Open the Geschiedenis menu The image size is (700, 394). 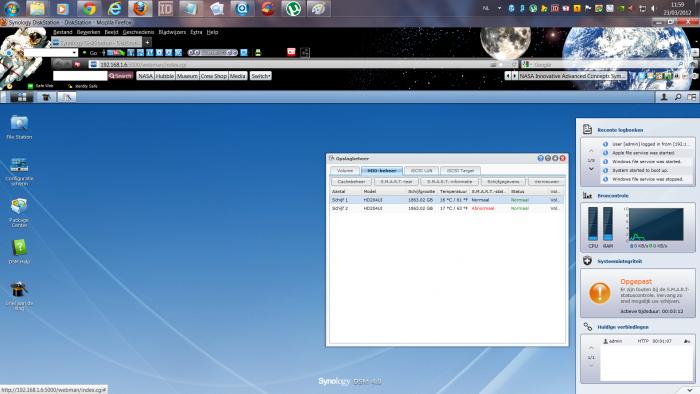coord(138,32)
